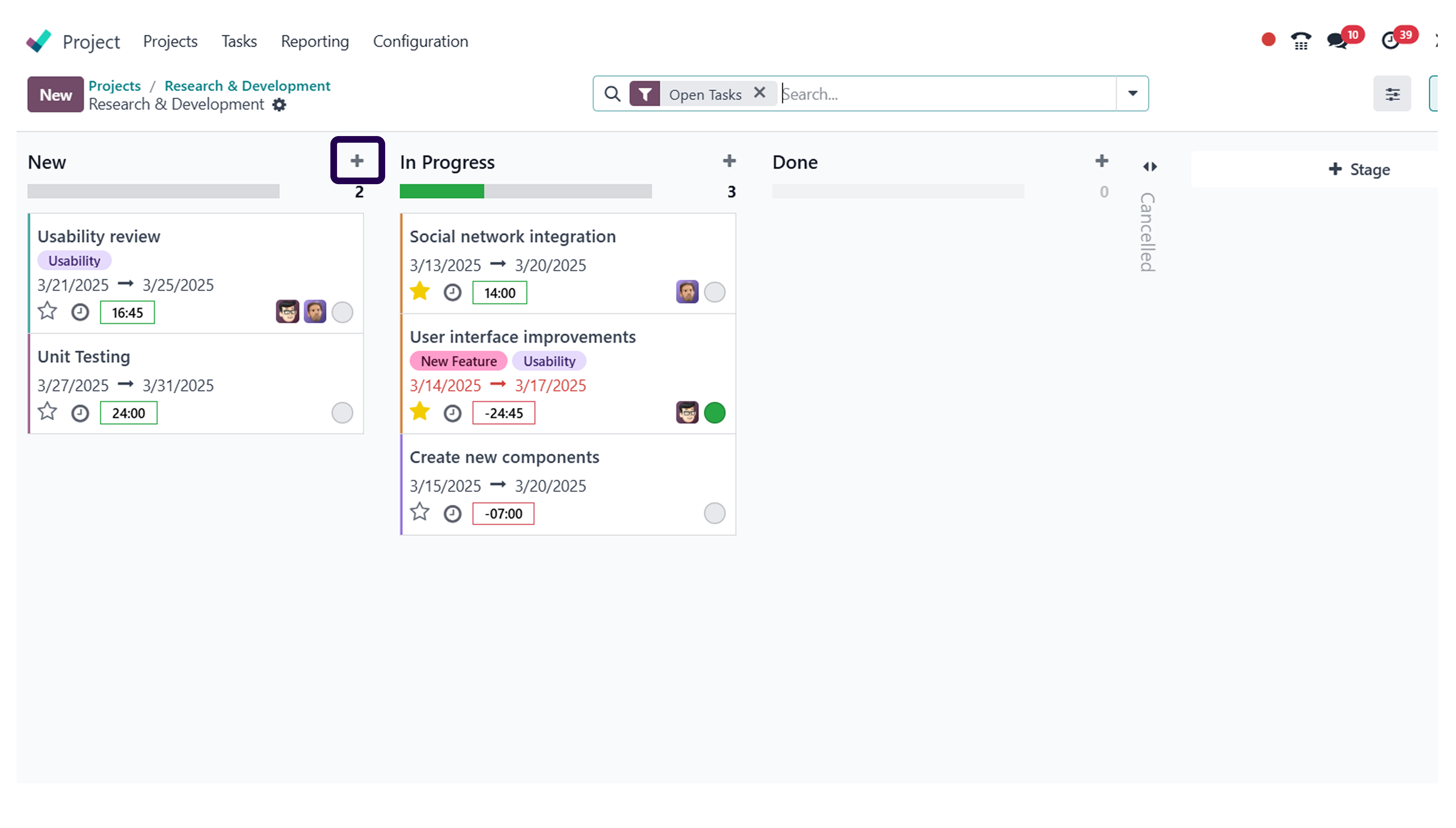Remove the Open Tasks filter
The width and height of the screenshot is (1456, 828).
760,93
